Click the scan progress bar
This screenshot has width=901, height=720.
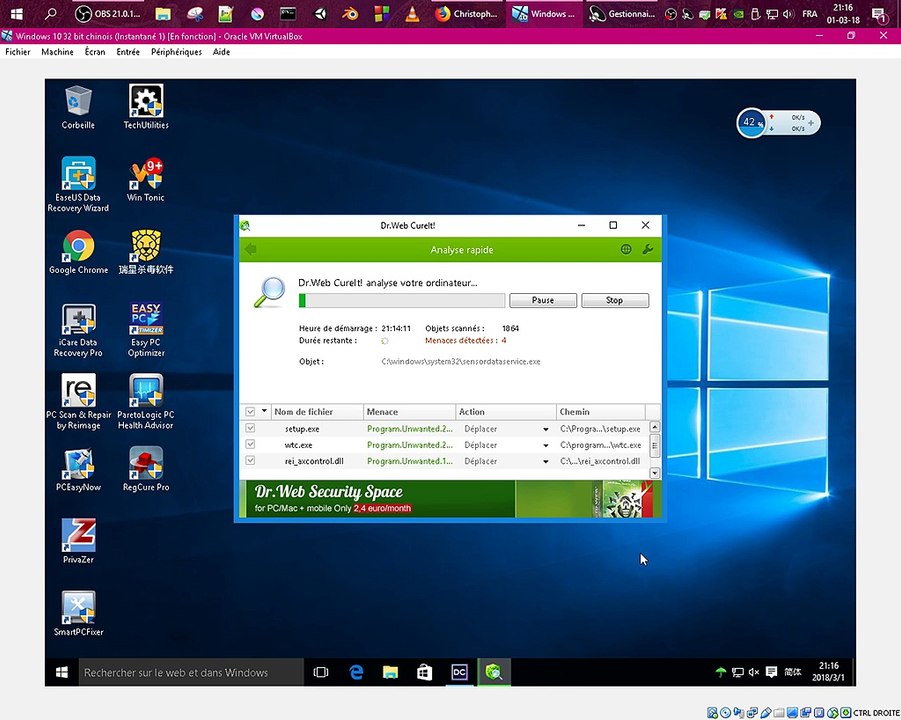point(402,300)
